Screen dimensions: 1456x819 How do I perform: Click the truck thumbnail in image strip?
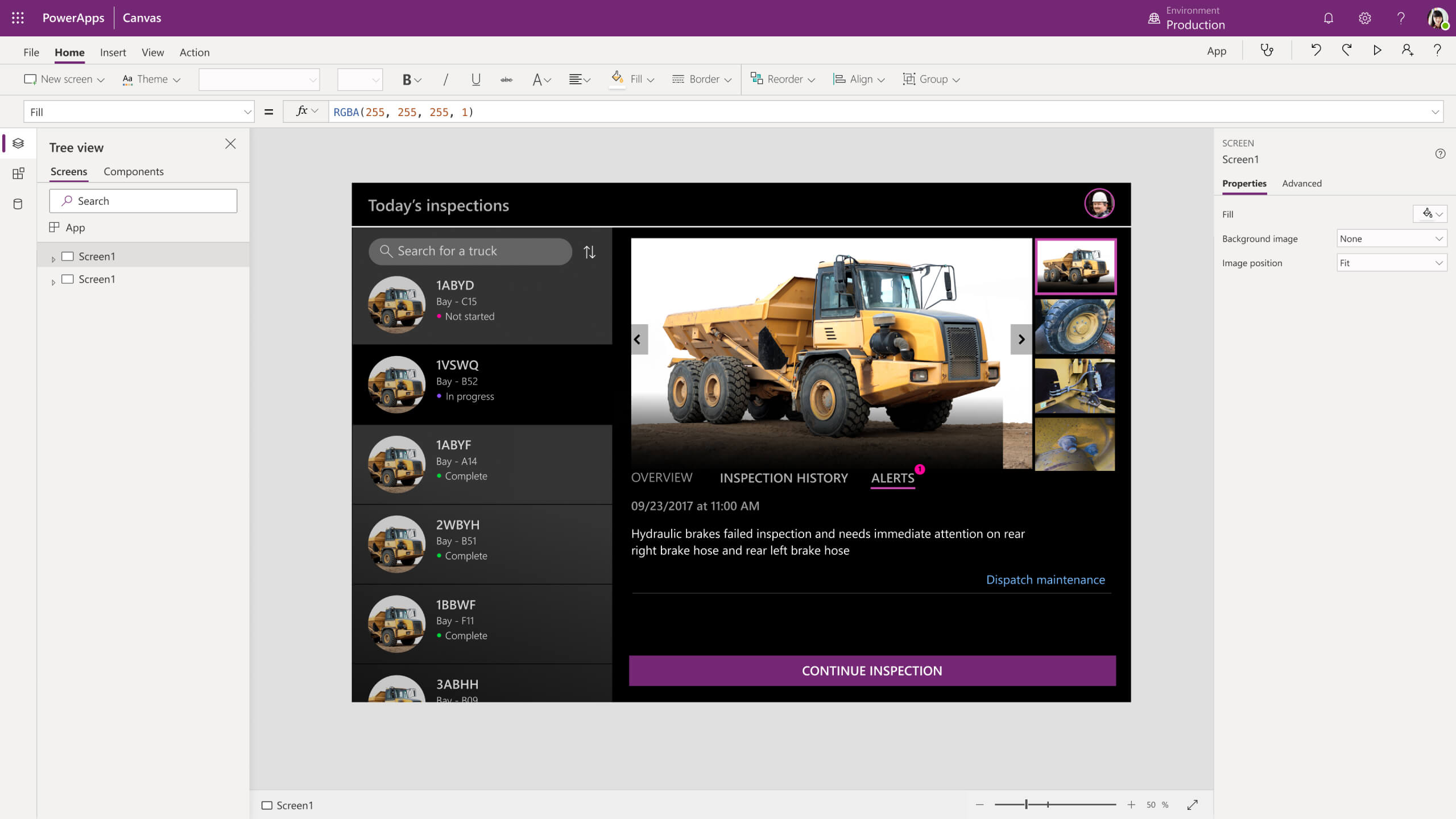click(x=1075, y=264)
